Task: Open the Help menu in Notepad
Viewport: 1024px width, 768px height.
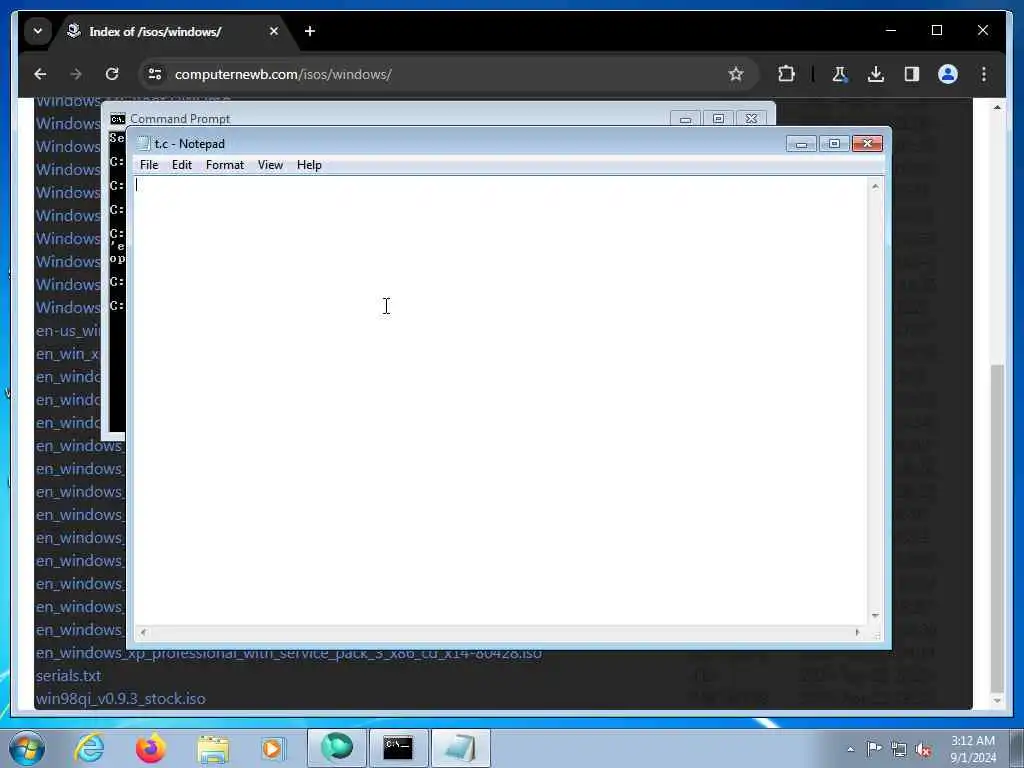Action: coord(309,165)
